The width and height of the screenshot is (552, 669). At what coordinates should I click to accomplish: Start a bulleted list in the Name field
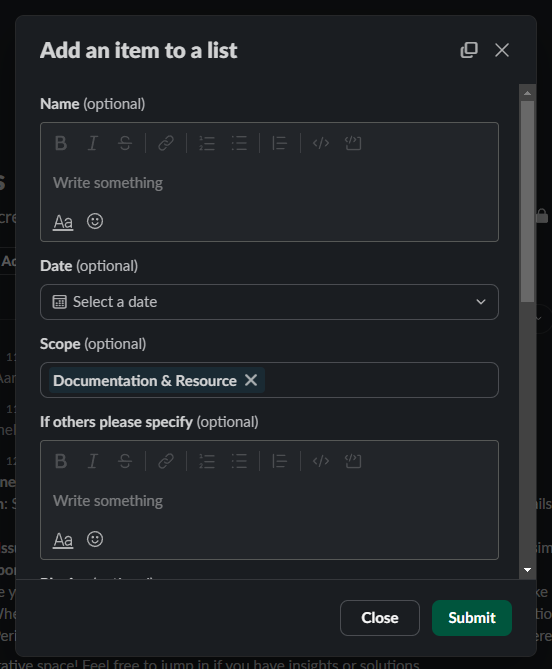(239, 143)
